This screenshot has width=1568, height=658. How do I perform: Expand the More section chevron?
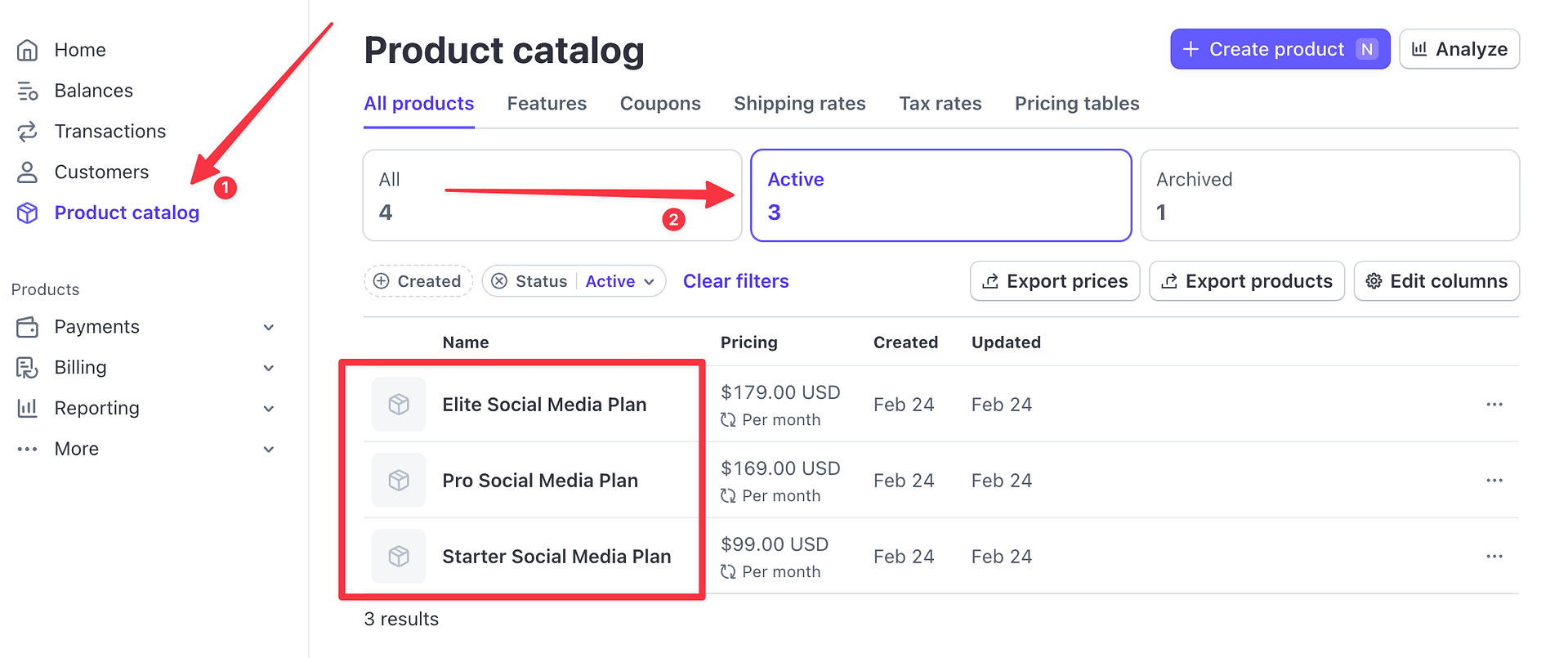[x=269, y=449]
